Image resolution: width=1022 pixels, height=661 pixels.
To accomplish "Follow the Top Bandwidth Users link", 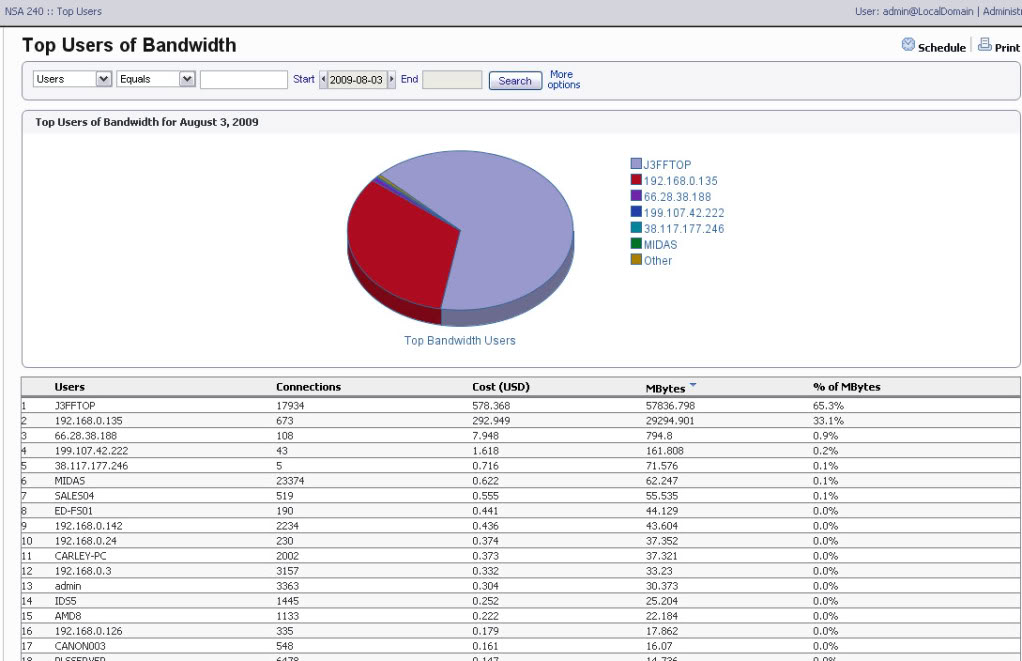I will point(460,340).
